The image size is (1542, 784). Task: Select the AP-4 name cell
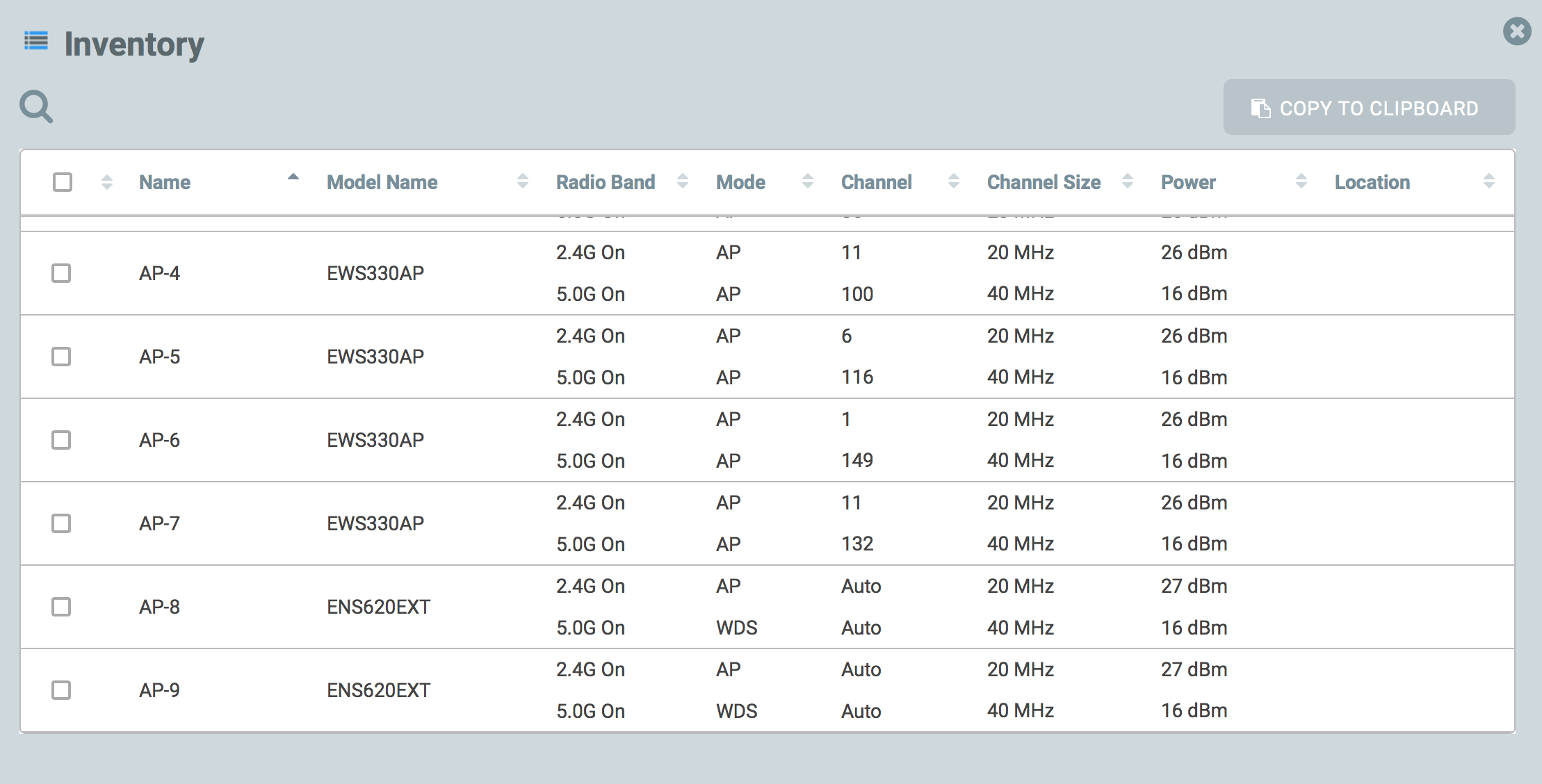click(159, 273)
